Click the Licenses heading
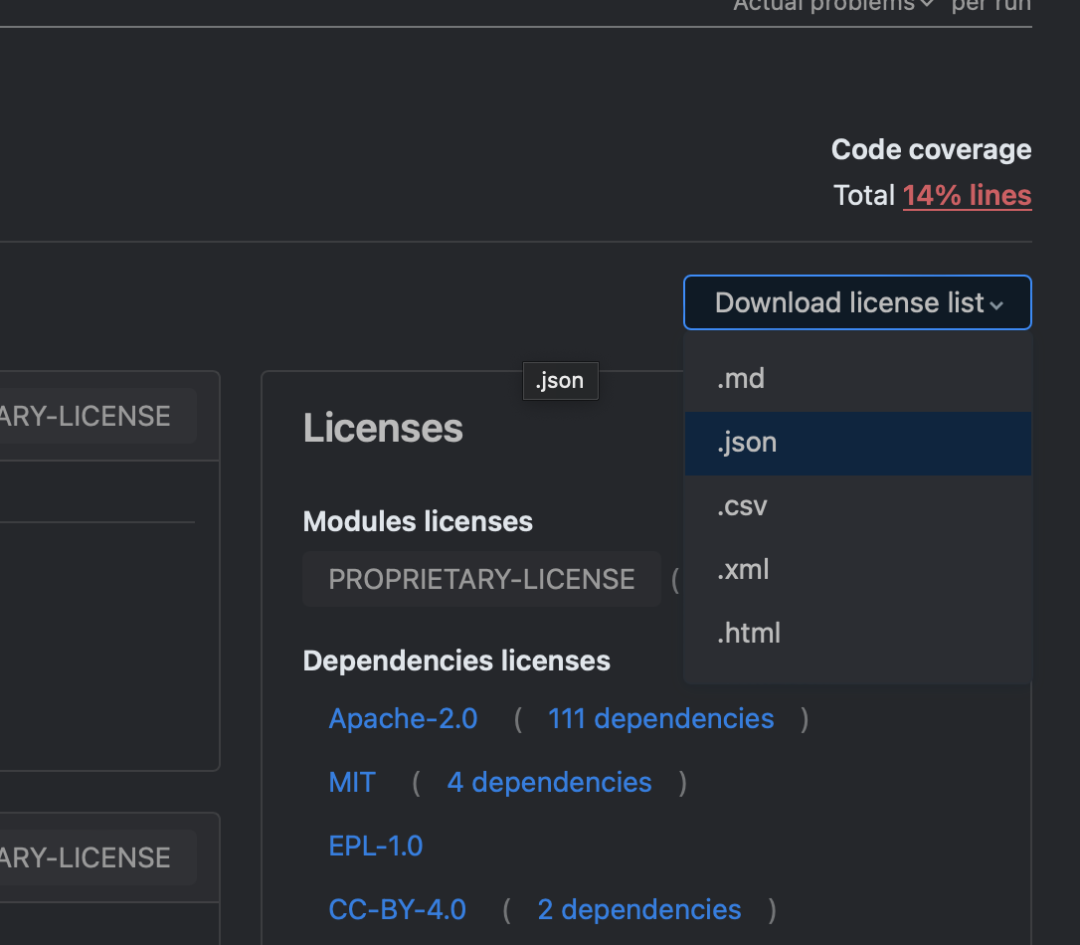This screenshot has height=945, width=1080. click(383, 428)
